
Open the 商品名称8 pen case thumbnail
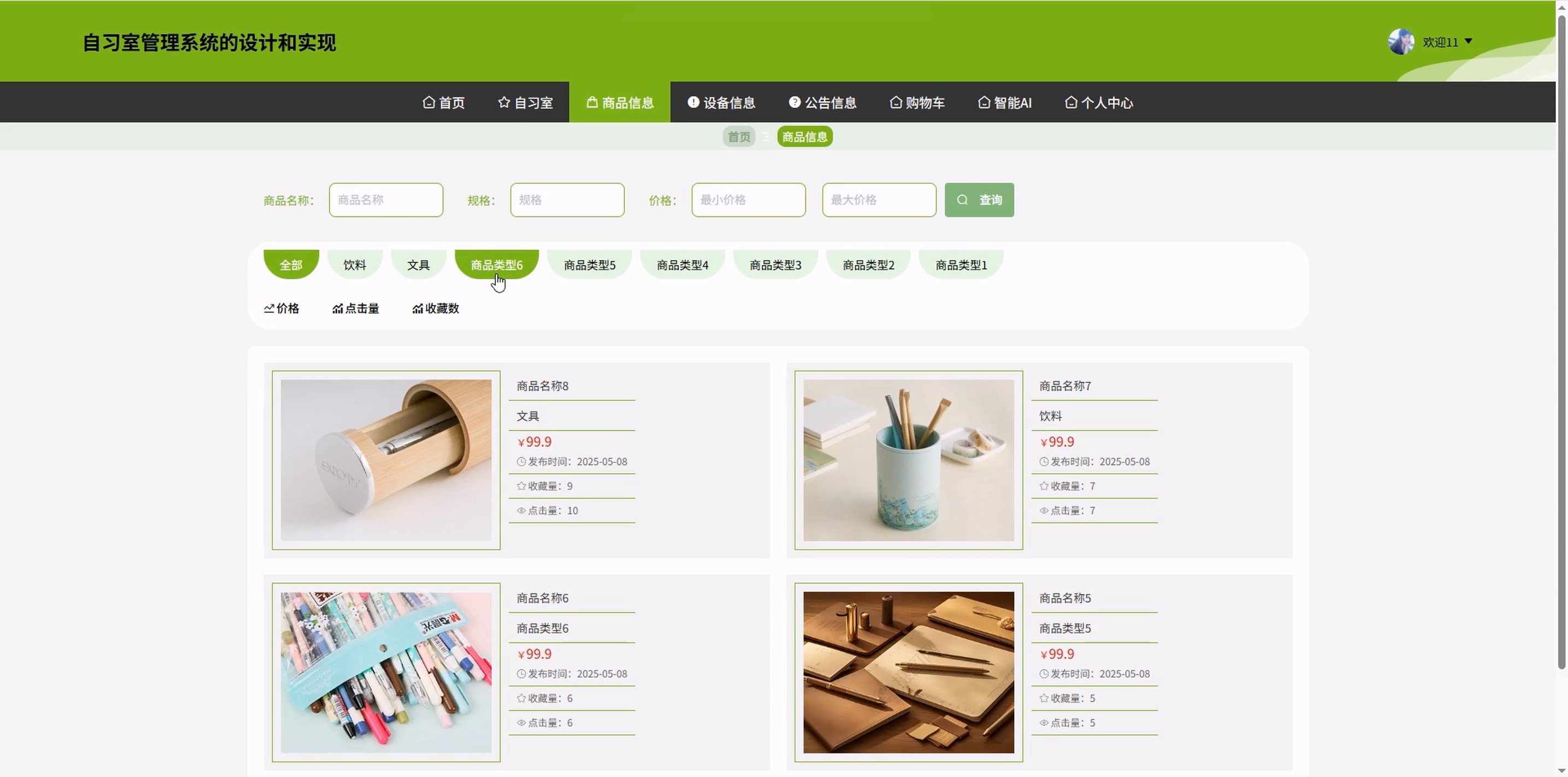(x=386, y=460)
